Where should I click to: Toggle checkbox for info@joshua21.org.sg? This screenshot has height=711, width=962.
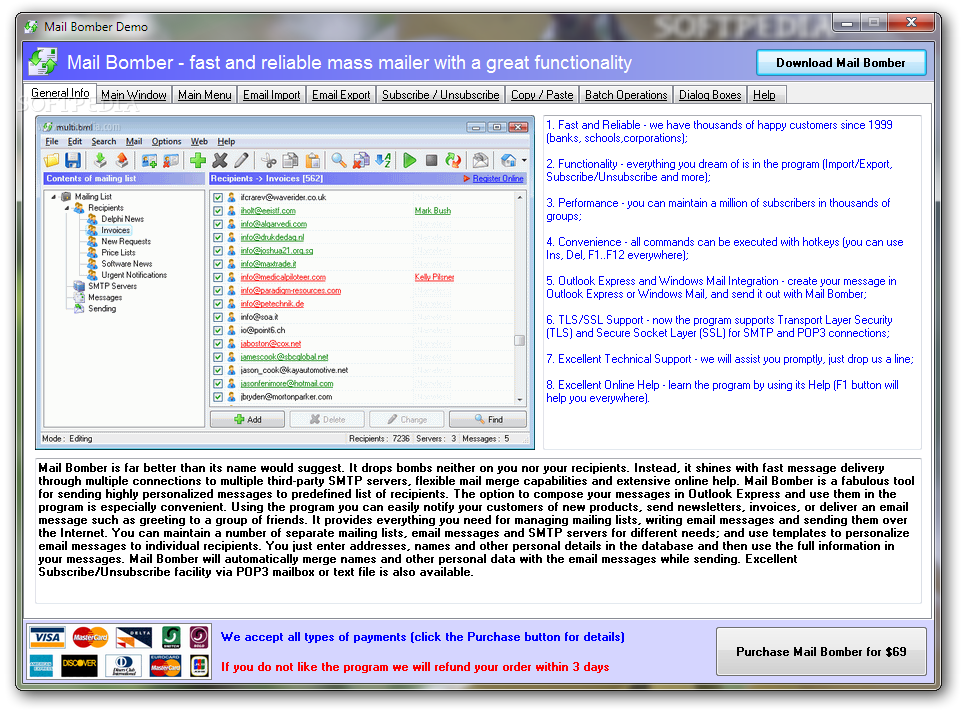[218, 251]
